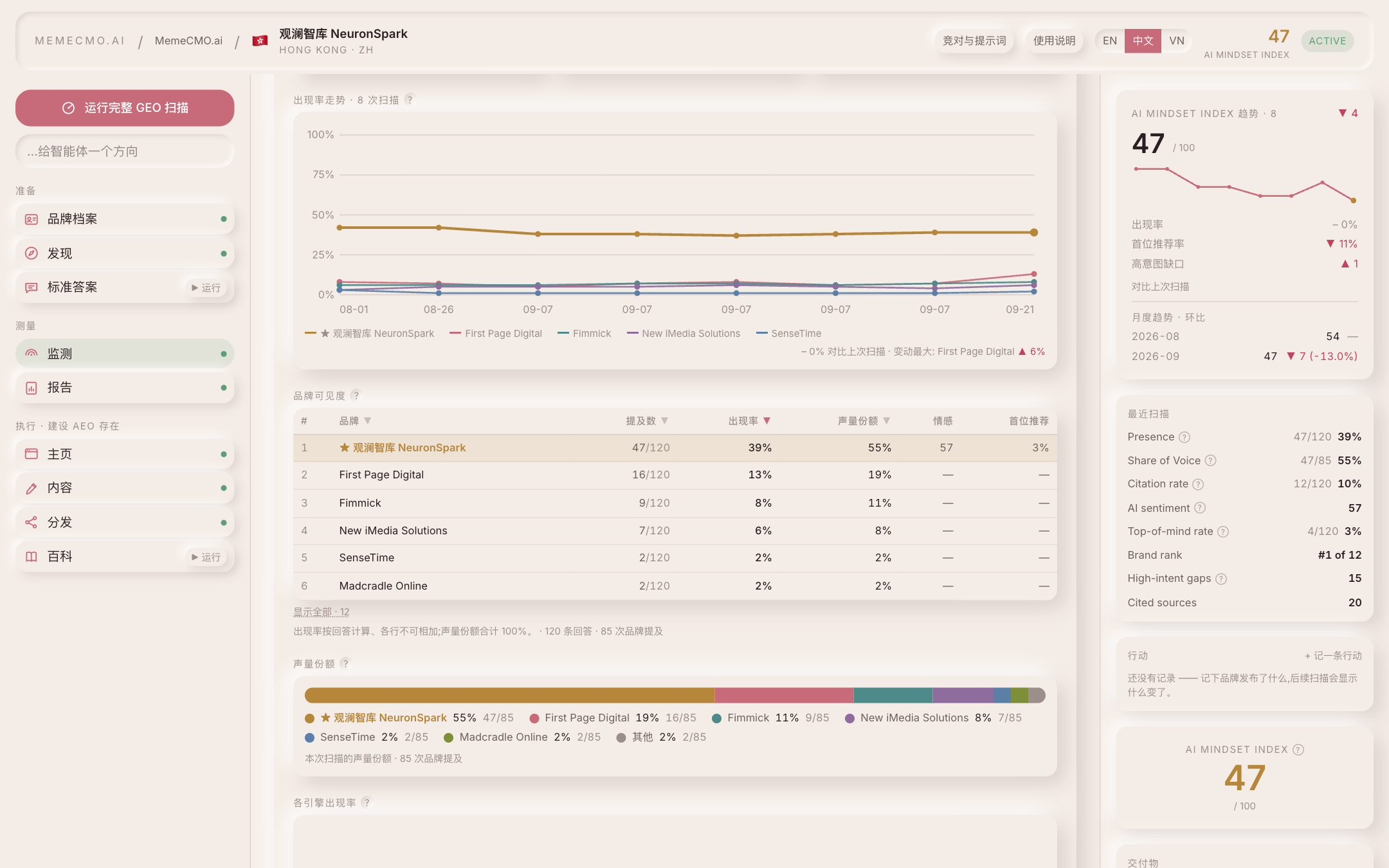
Task: Open 竞对与提示词 button
Action: [974, 41]
